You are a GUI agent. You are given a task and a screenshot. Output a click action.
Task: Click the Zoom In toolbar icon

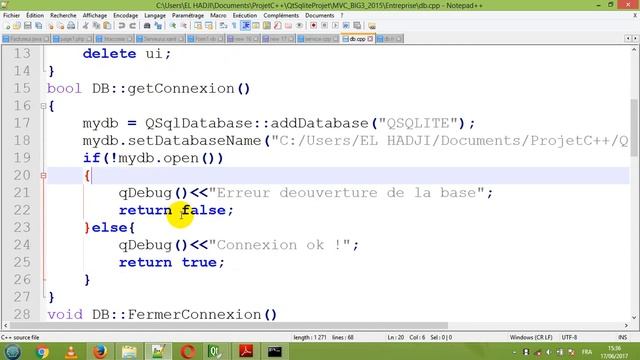point(173,26)
